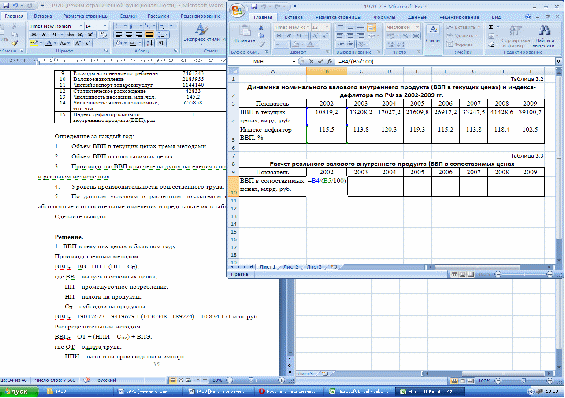
Task: Cancel formula entry with the X button
Action: click(312, 62)
